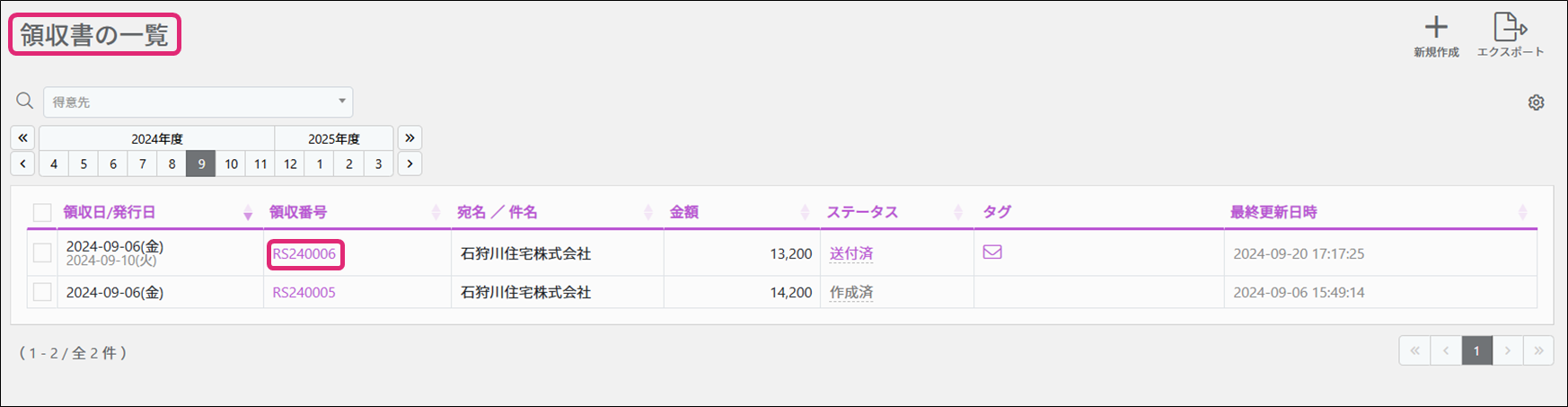1568x407 pixels.
Task: Select month 10 in 2024年度
Action: [x=231, y=164]
